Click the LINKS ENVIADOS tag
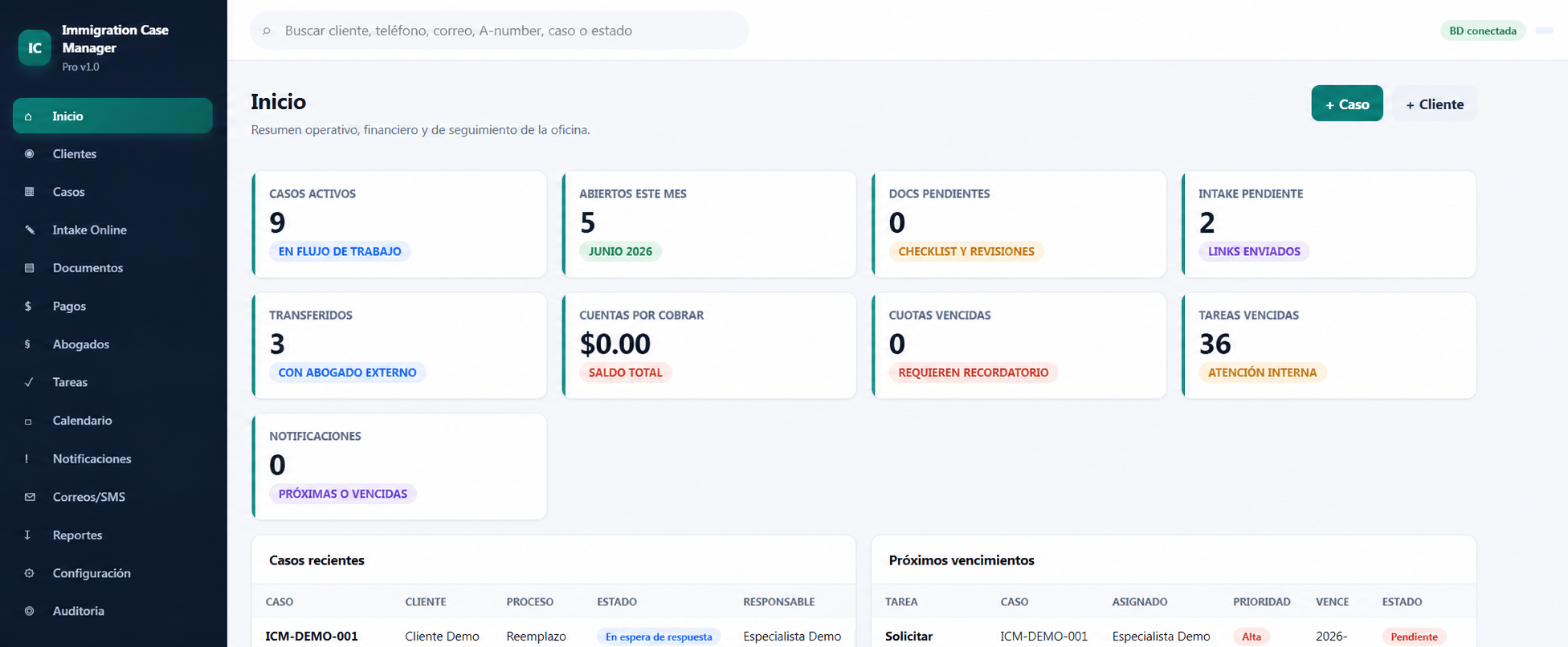 click(1254, 251)
